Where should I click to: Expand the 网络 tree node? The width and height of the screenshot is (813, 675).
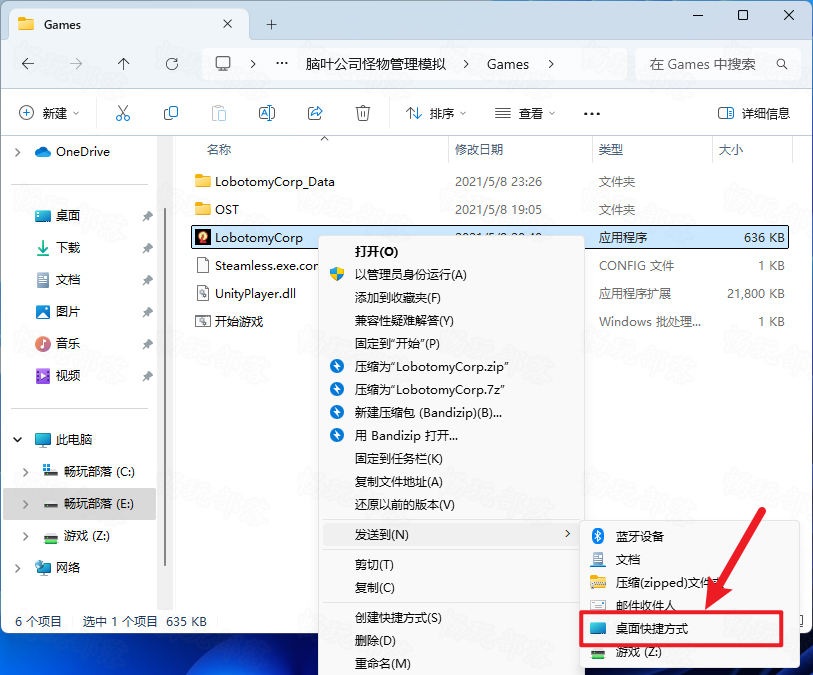[x=18, y=568]
